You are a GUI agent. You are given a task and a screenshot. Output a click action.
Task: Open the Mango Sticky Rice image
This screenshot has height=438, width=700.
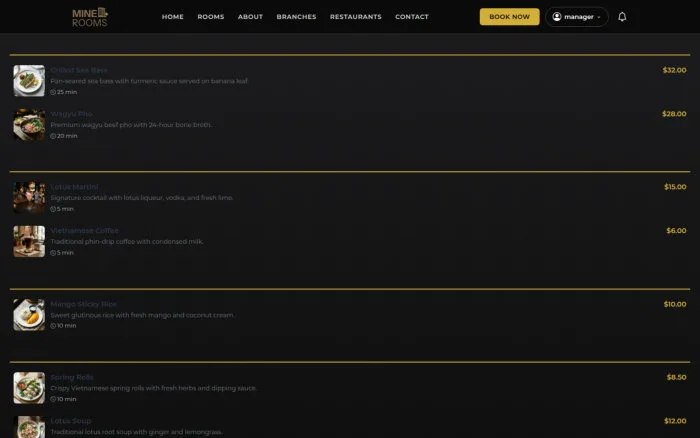29,315
